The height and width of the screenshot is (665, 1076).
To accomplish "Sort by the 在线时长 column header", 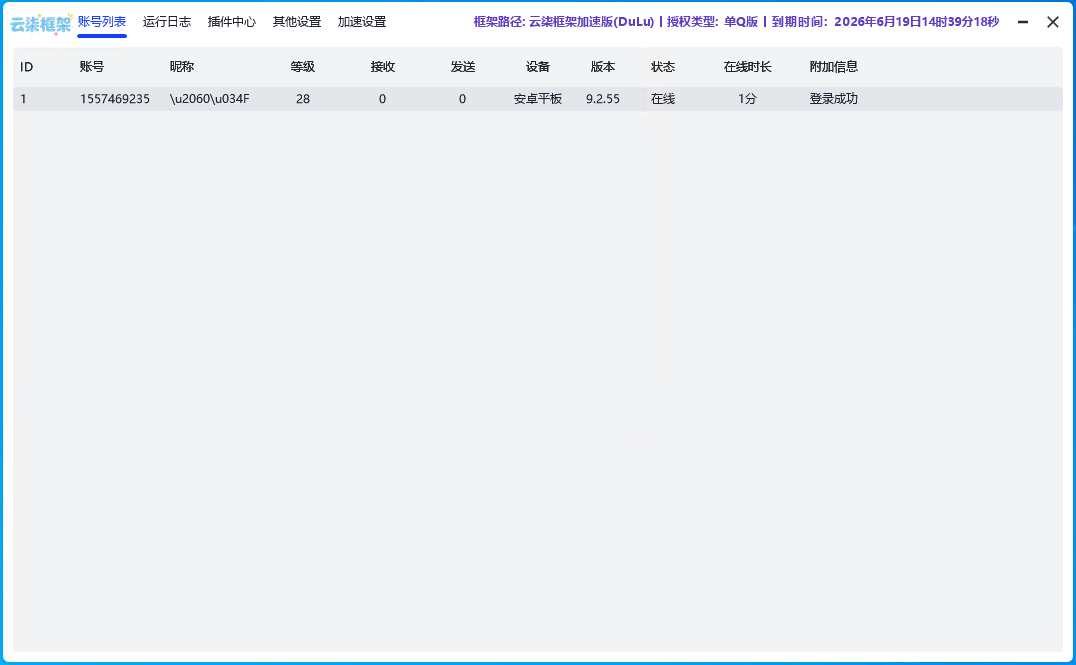I will click(748, 67).
